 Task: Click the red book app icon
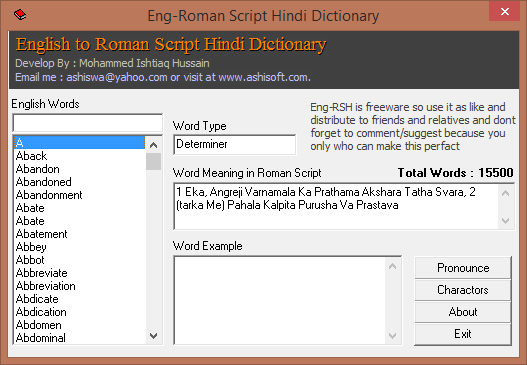pyautogui.click(x=20, y=15)
